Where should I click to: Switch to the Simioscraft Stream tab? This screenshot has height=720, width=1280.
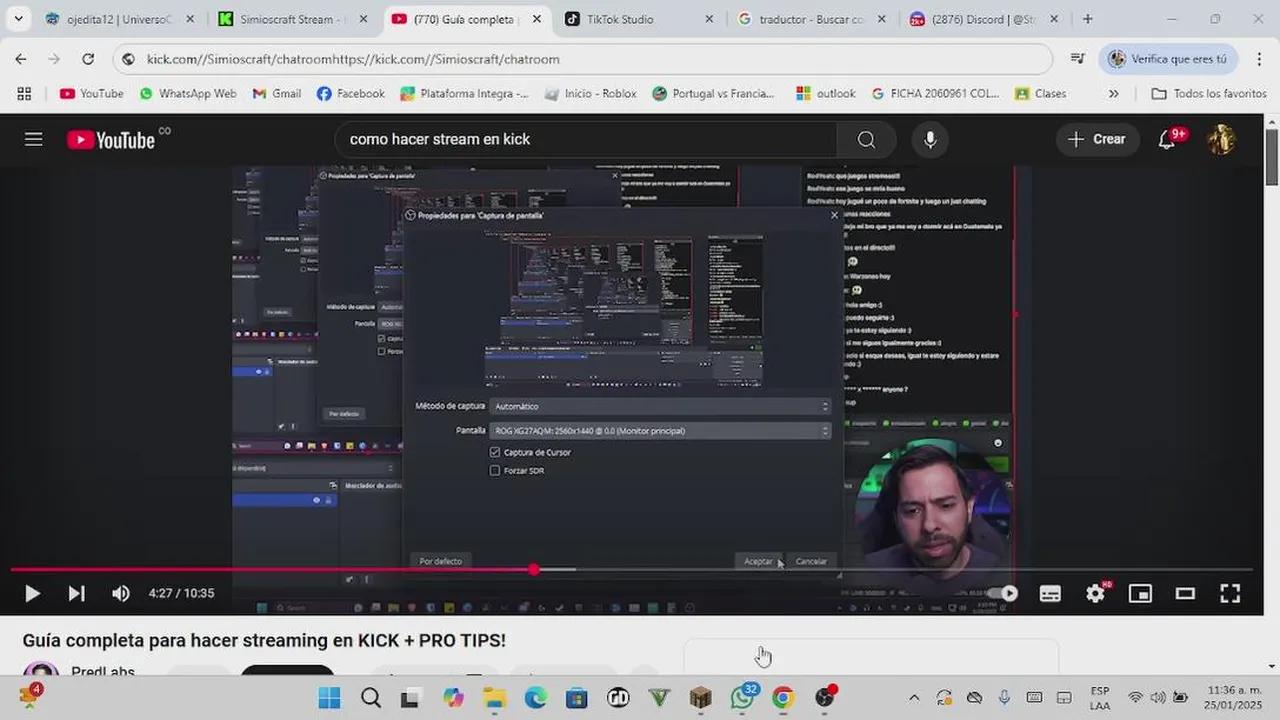tap(294, 19)
